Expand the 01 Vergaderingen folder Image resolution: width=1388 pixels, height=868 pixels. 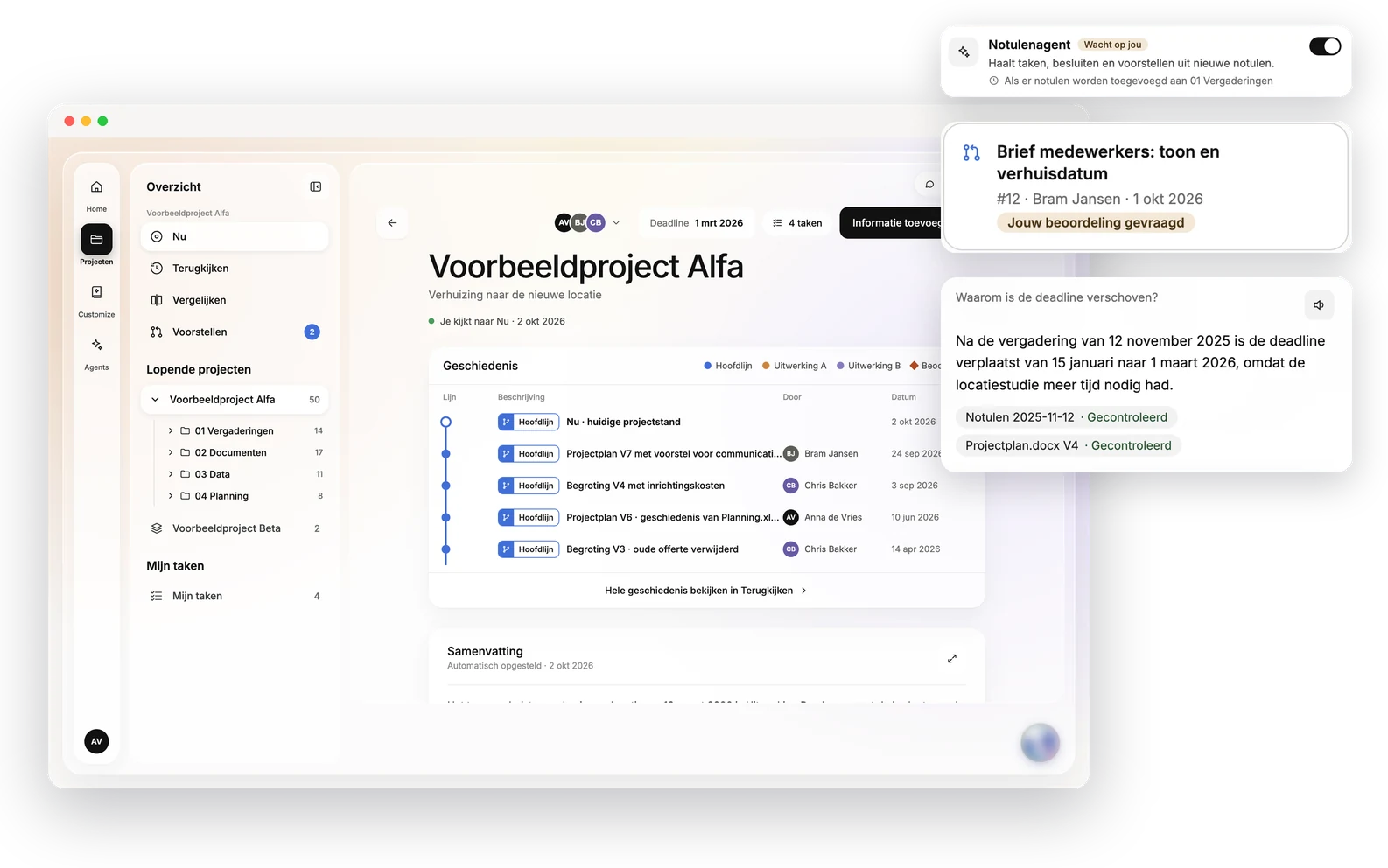click(x=171, y=430)
